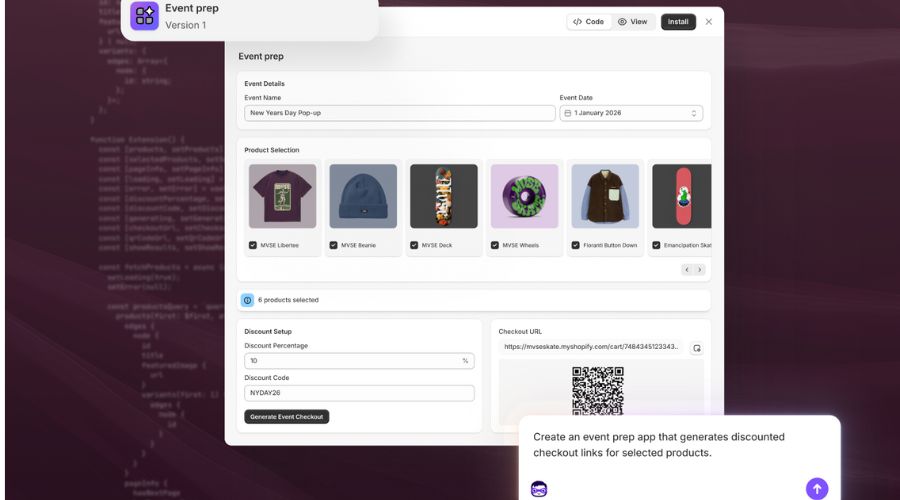900x500 pixels.
Task: Click the '6 products selected' text
Action: [288, 300]
